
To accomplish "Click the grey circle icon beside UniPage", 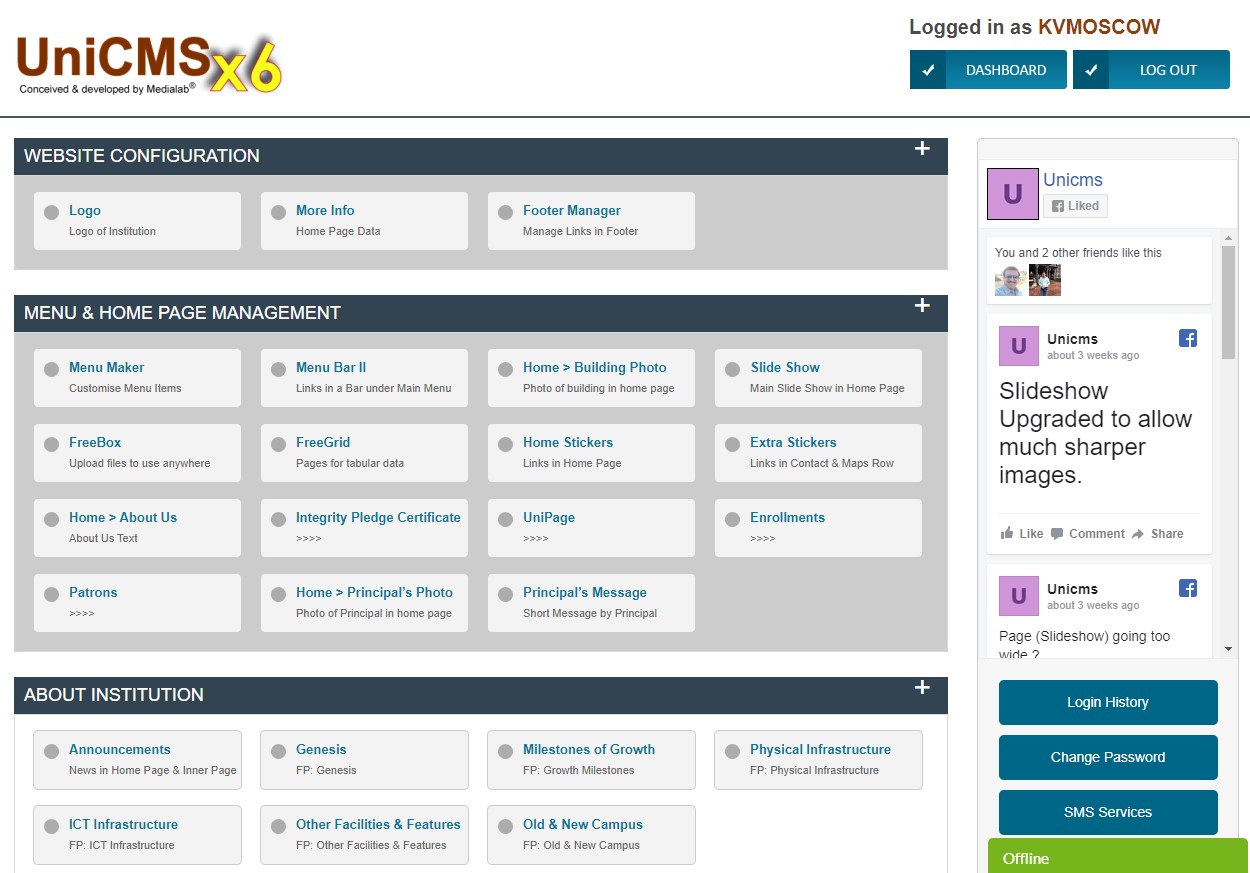I will tap(506, 519).
